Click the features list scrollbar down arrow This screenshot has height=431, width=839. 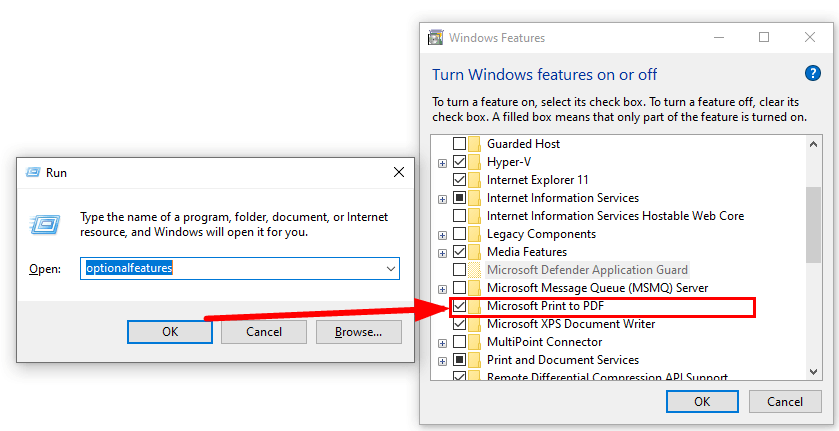pos(813,371)
